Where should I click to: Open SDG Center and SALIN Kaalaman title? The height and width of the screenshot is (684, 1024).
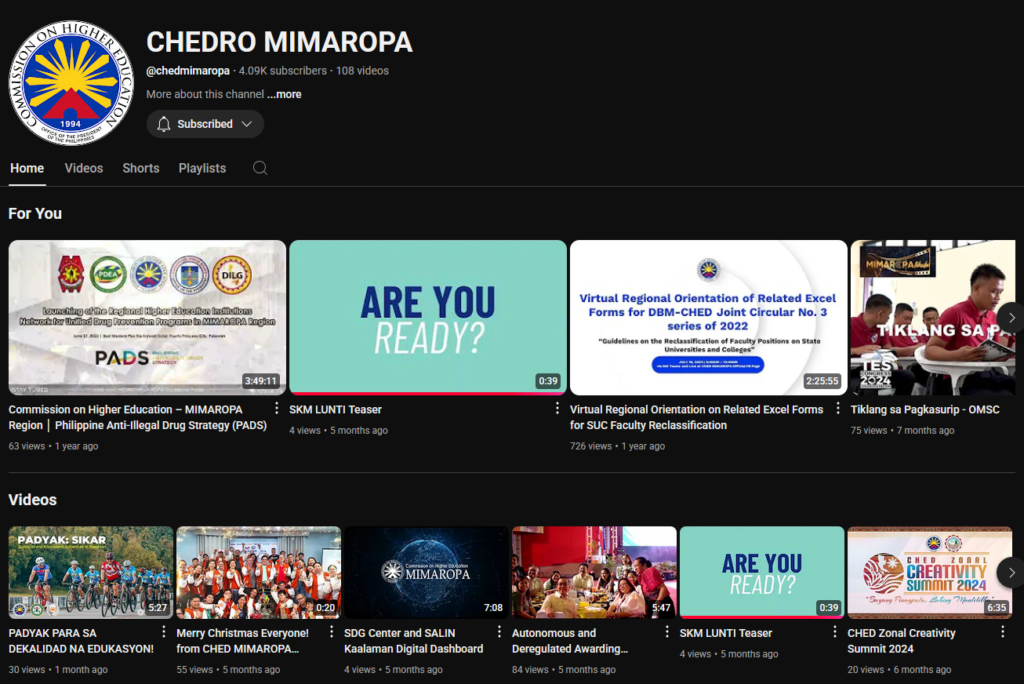pyautogui.click(x=413, y=641)
